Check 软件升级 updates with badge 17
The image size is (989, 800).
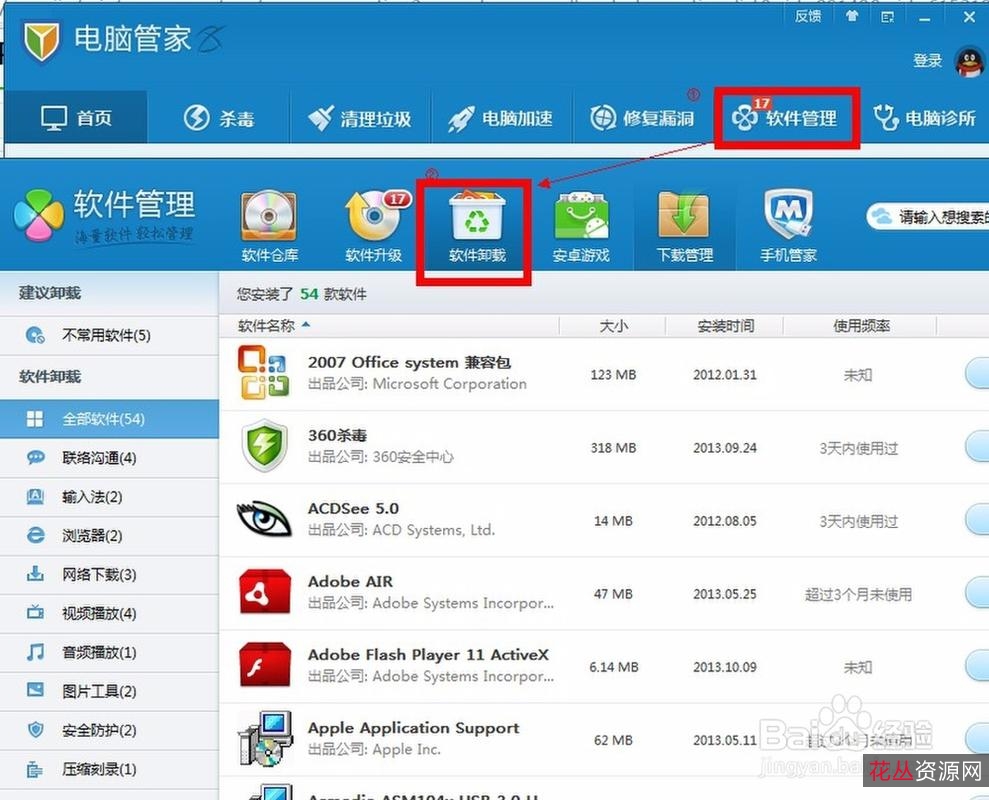pyautogui.click(x=374, y=220)
